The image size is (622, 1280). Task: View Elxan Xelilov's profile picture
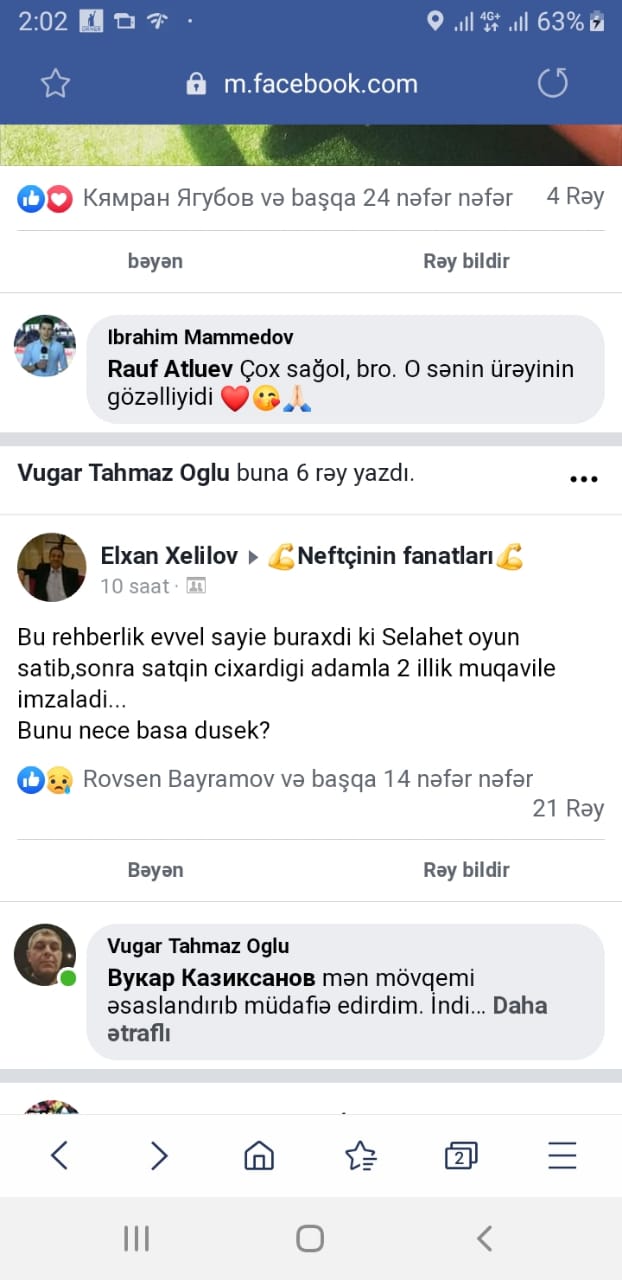52,567
